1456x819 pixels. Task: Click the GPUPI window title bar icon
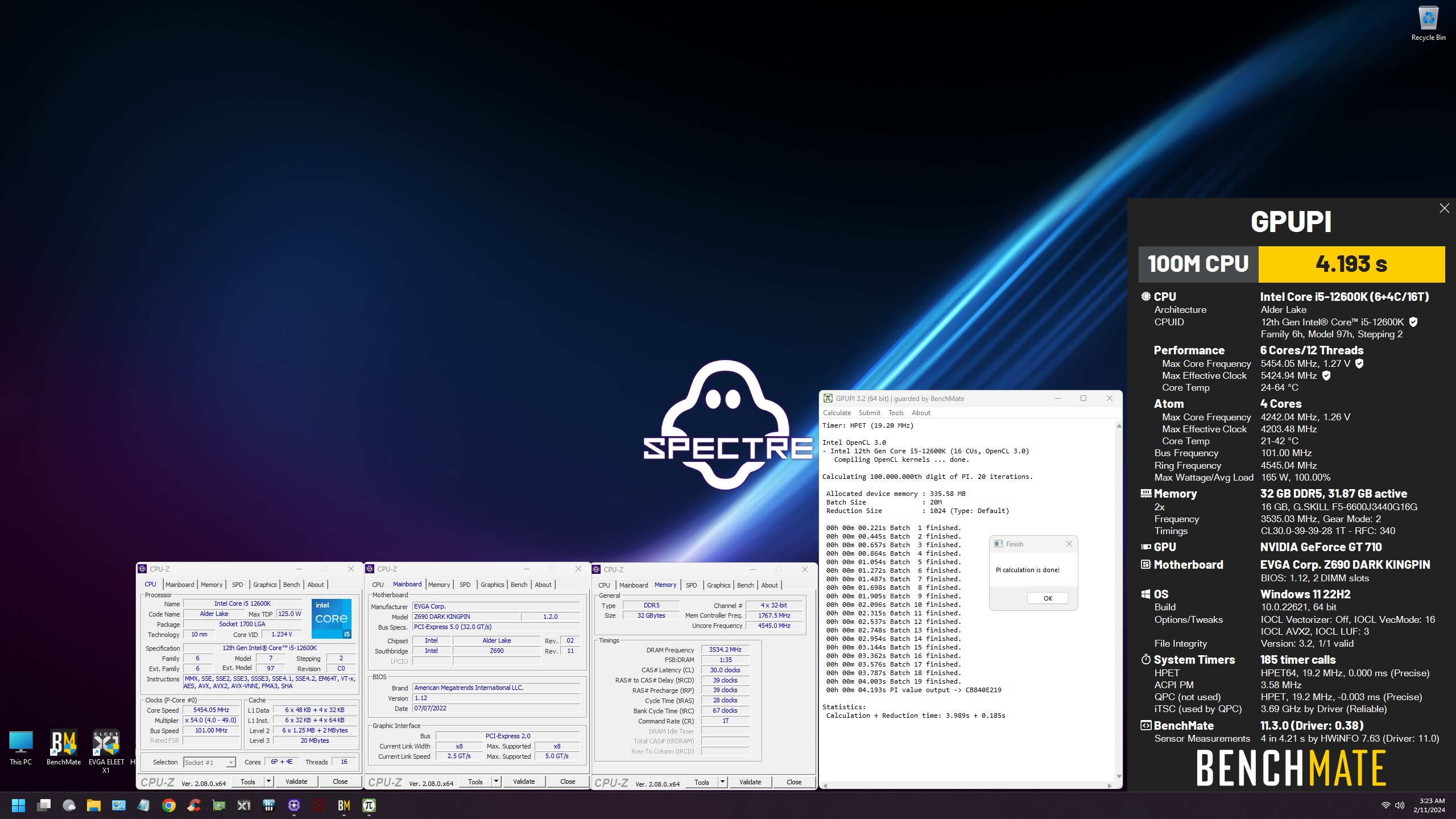pyautogui.click(x=828, y=398)
